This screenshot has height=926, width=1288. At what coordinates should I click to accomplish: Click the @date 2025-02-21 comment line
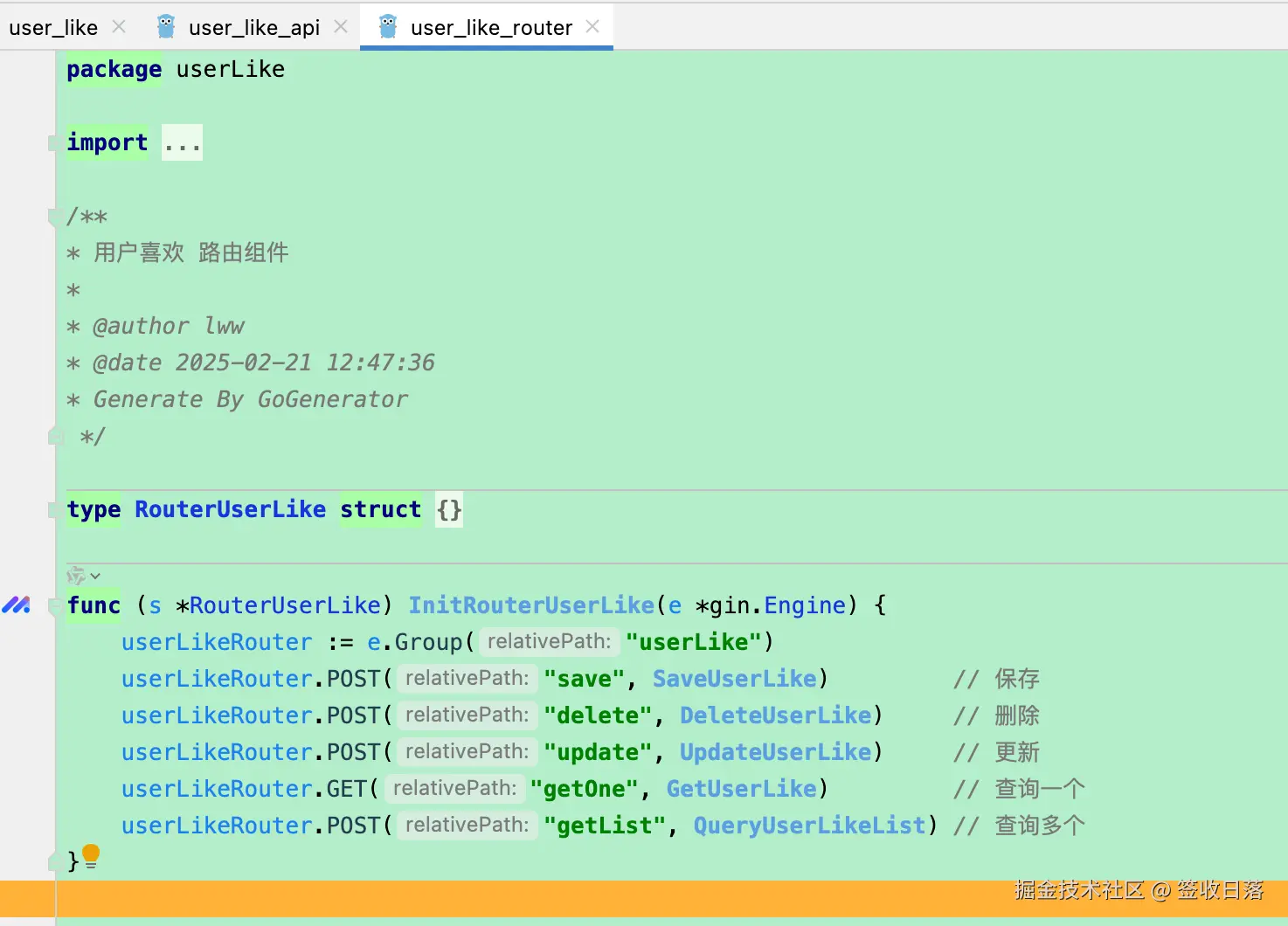251,363
